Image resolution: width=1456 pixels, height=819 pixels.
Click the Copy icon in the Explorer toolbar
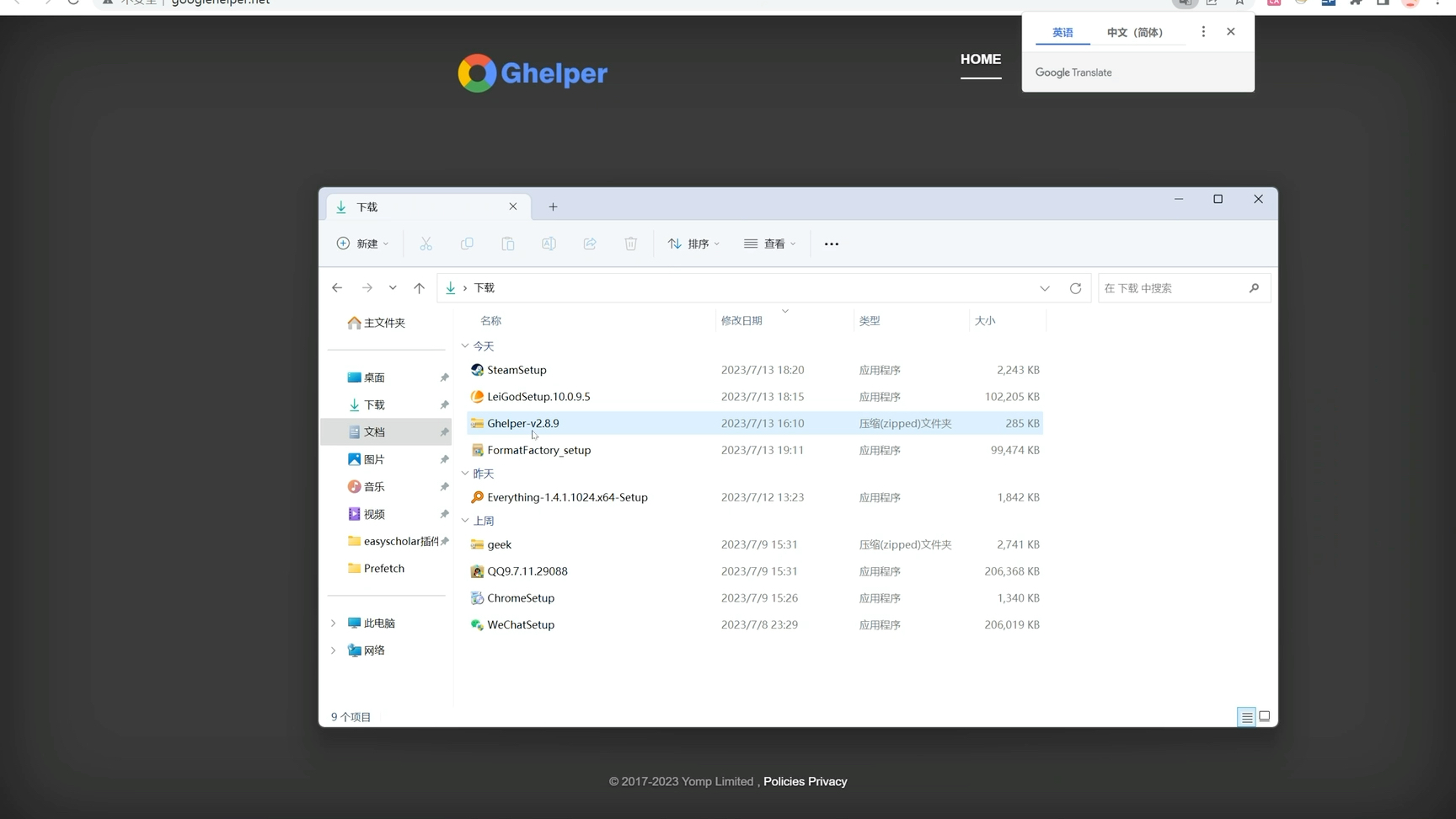(467, 244)
